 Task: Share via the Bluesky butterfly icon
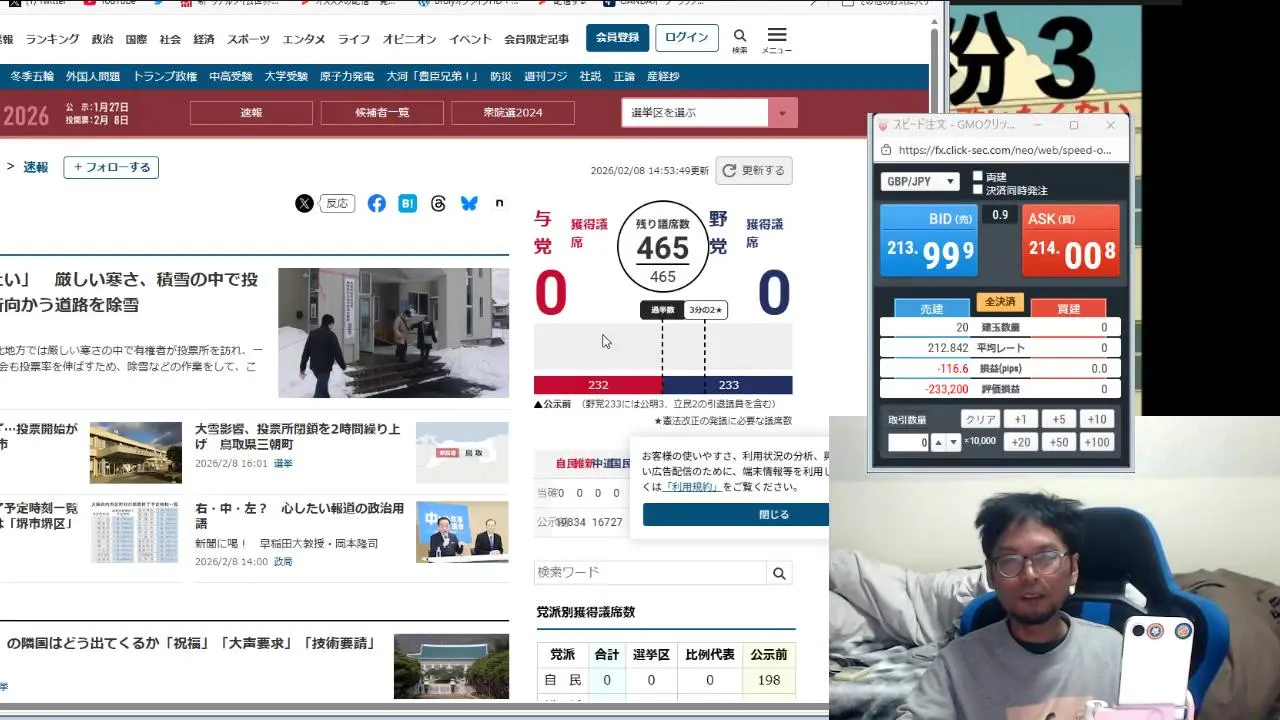(x=469, y=203)
